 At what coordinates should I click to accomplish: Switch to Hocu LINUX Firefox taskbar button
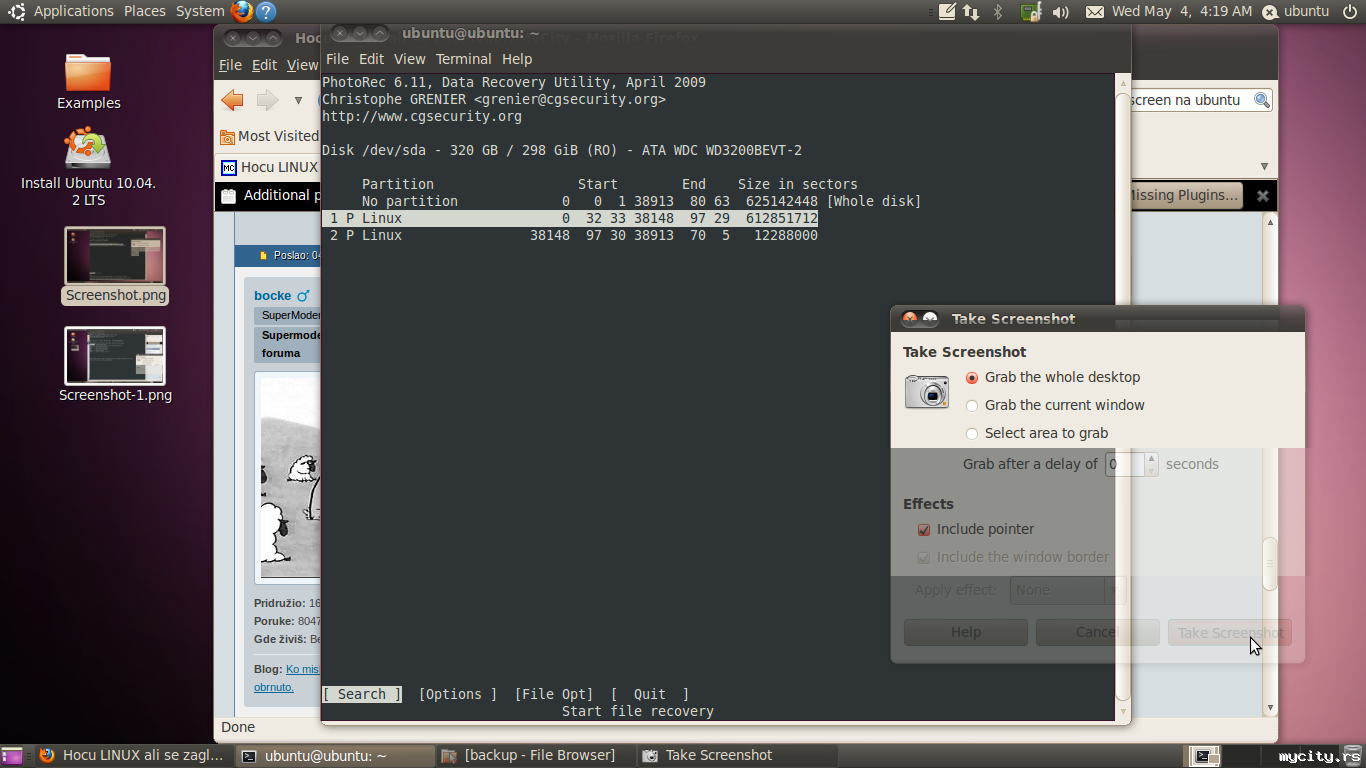point(134,756)
